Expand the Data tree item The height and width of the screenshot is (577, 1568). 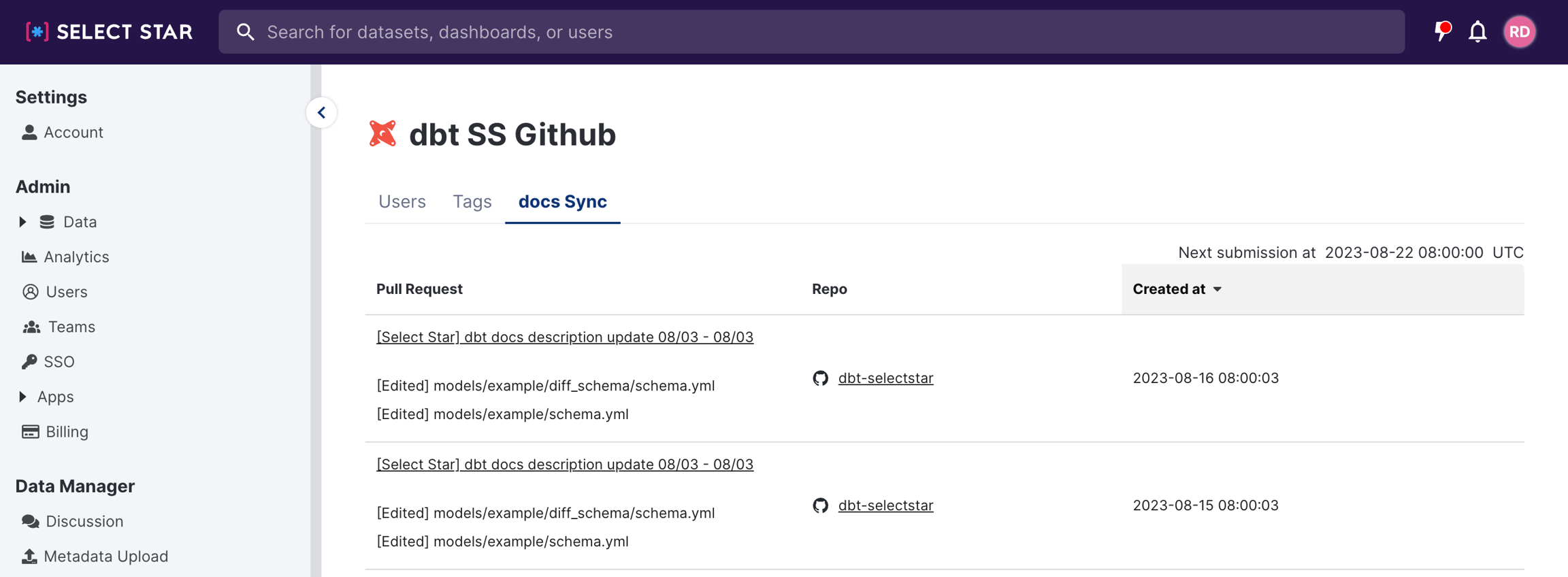tap(23, 222)
